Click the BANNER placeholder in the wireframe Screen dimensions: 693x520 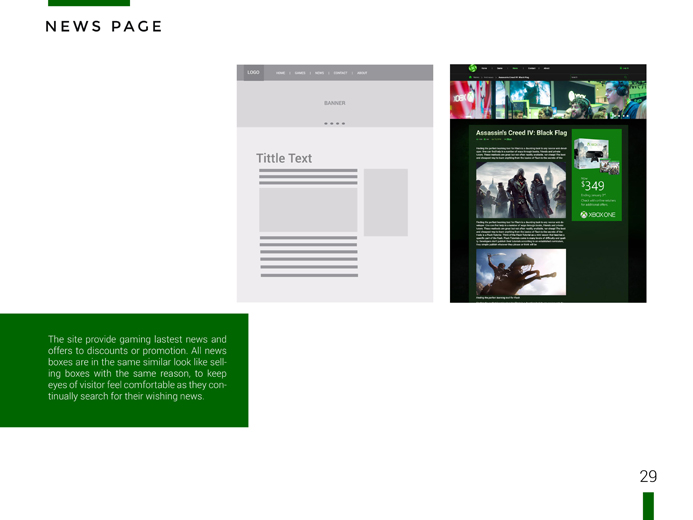point(335,103)
